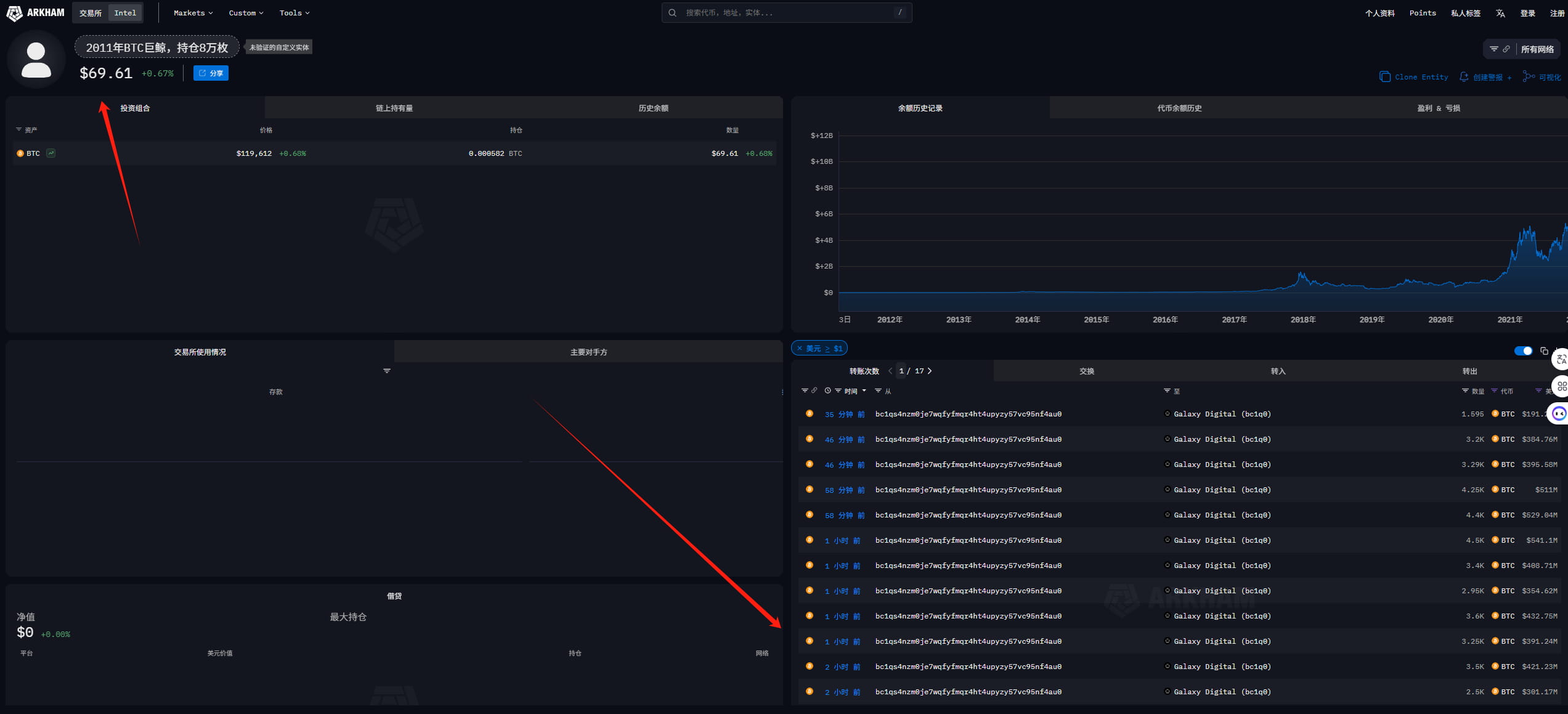Screen dimensions: 1568x714
Task: Click the Clone Entity icon
Action: pos(1384,77)
